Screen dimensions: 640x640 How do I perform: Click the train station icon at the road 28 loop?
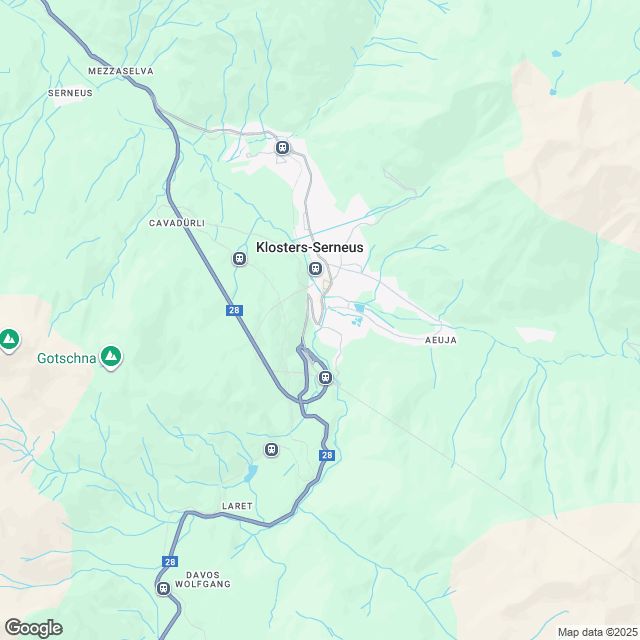tap(325, 377)
